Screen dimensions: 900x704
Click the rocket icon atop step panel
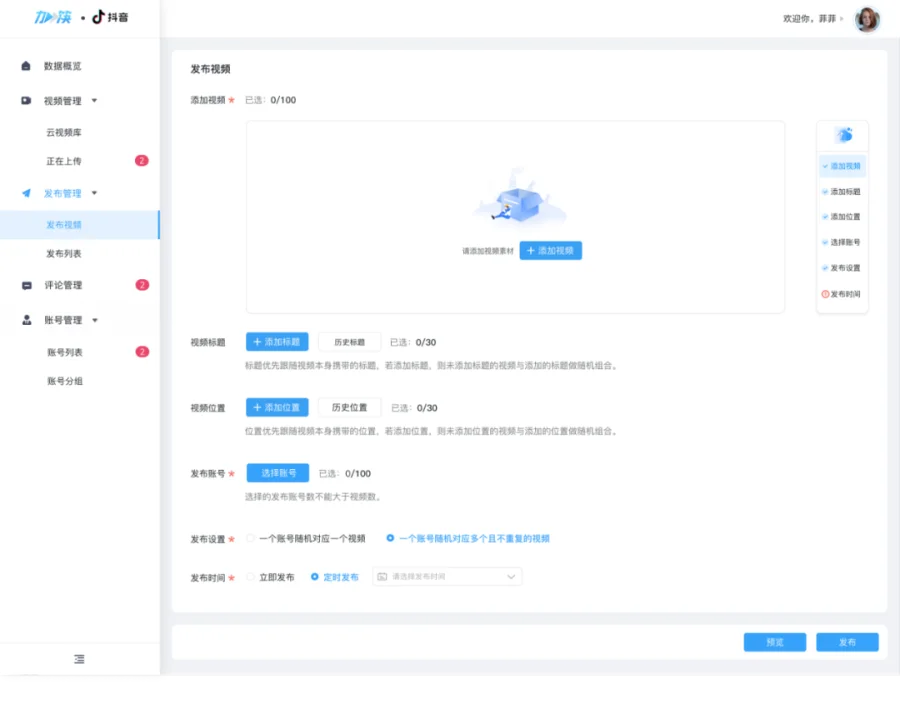pos(844,135)
